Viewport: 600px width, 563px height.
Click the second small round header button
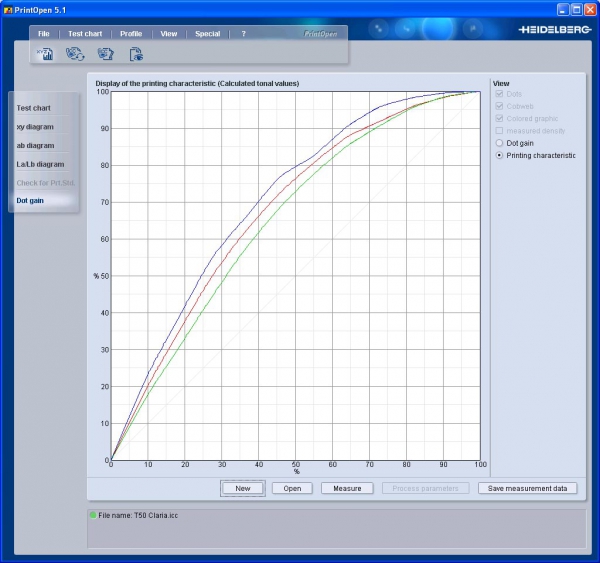click(406, 29)
